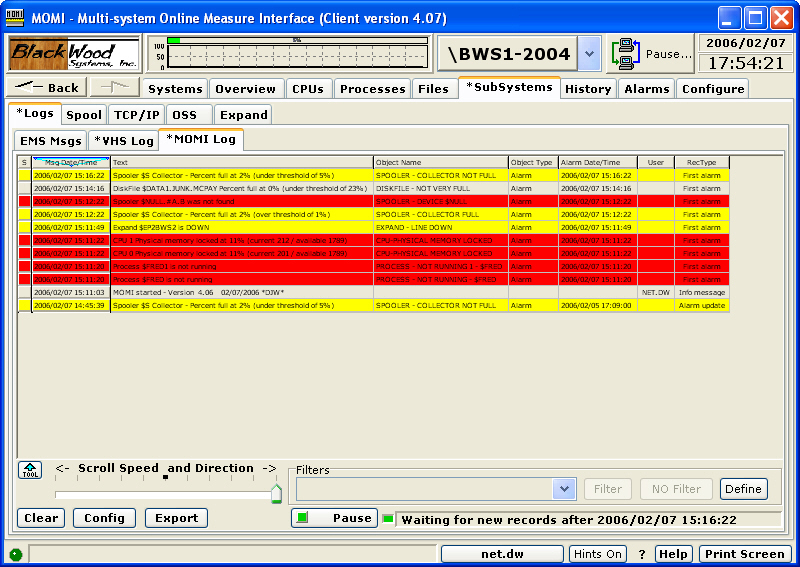This screenshot has width=800, height=567.
Task: Click the CPU activity graph bar
Action: click(x=297, y=40)
